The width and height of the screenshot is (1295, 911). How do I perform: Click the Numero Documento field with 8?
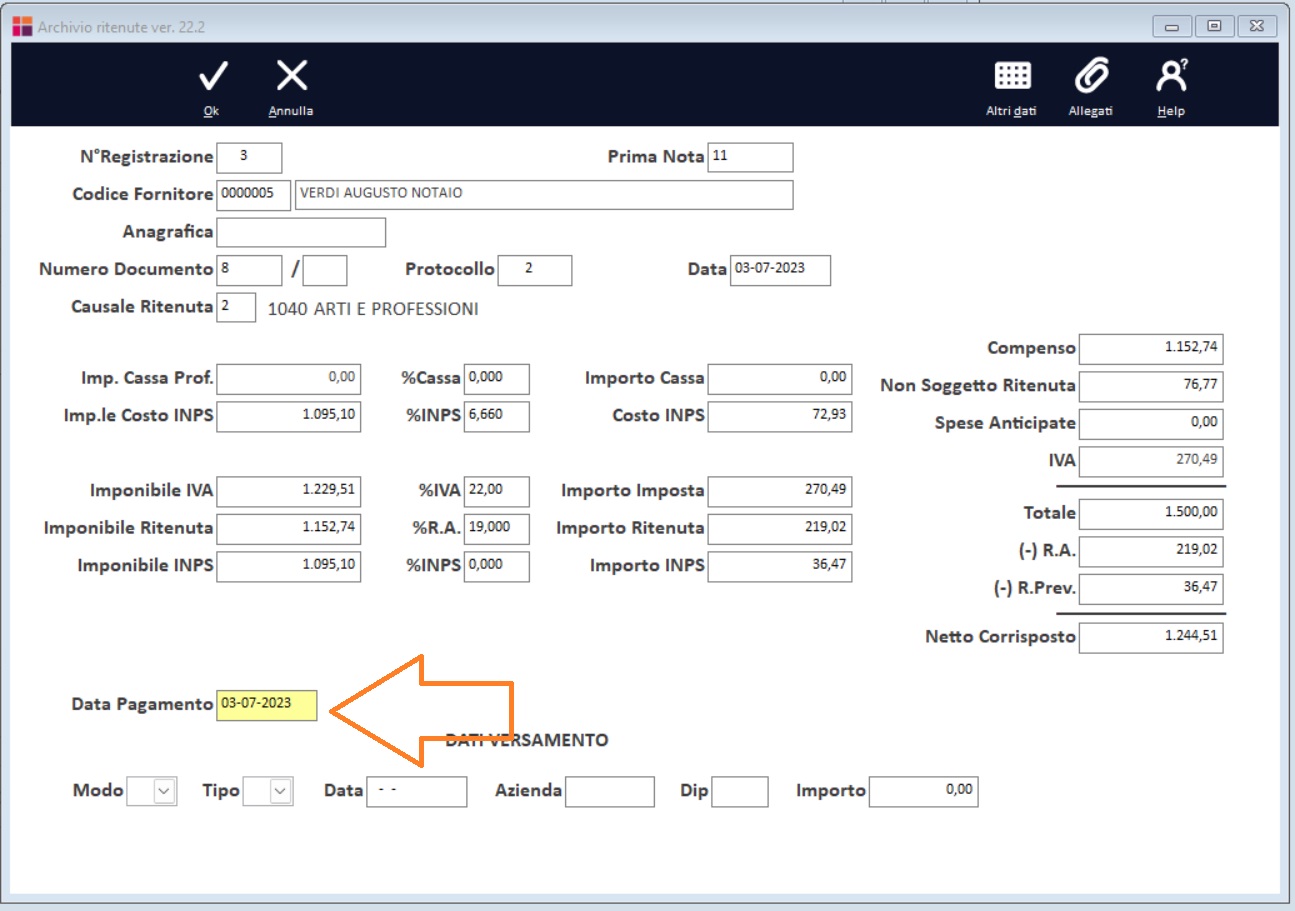coord(249,270)
